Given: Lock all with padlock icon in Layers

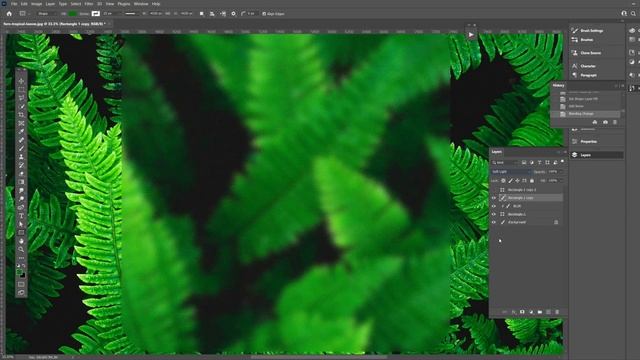Looking at the screenshot, I should click(x=532, y=180).
